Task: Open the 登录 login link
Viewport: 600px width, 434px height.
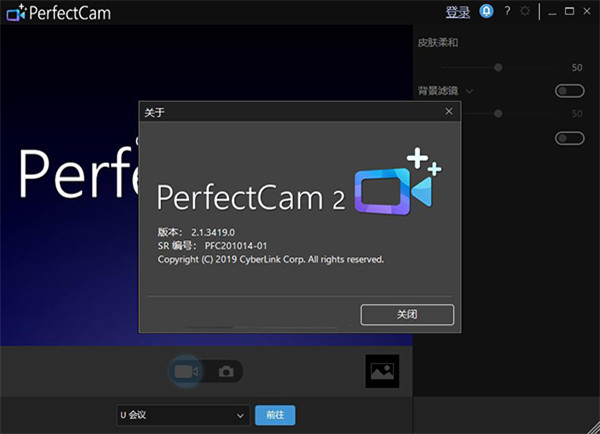Action: [458, 12]
